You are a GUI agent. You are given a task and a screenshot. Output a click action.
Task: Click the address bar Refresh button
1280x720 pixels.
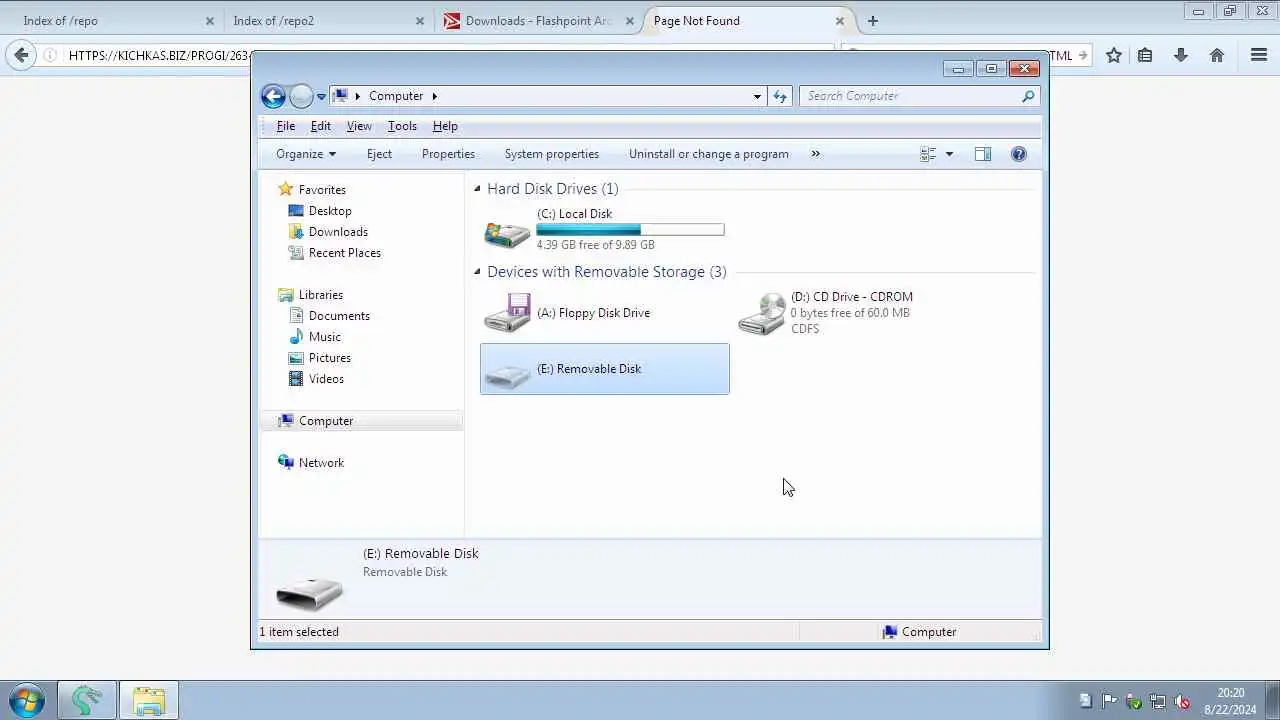click(780, 96)
